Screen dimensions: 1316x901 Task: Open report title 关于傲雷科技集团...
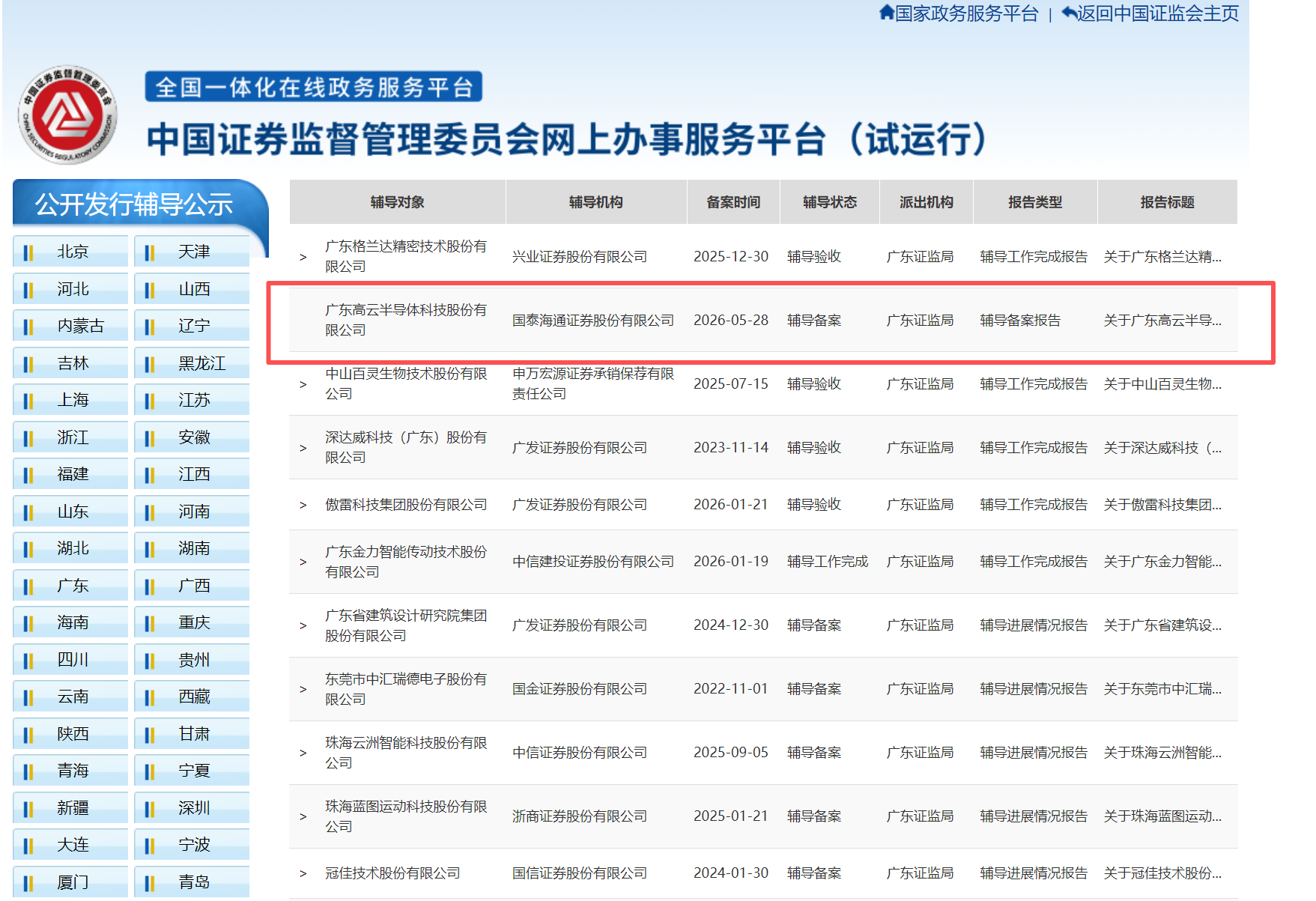click(x=1162, y=505)
